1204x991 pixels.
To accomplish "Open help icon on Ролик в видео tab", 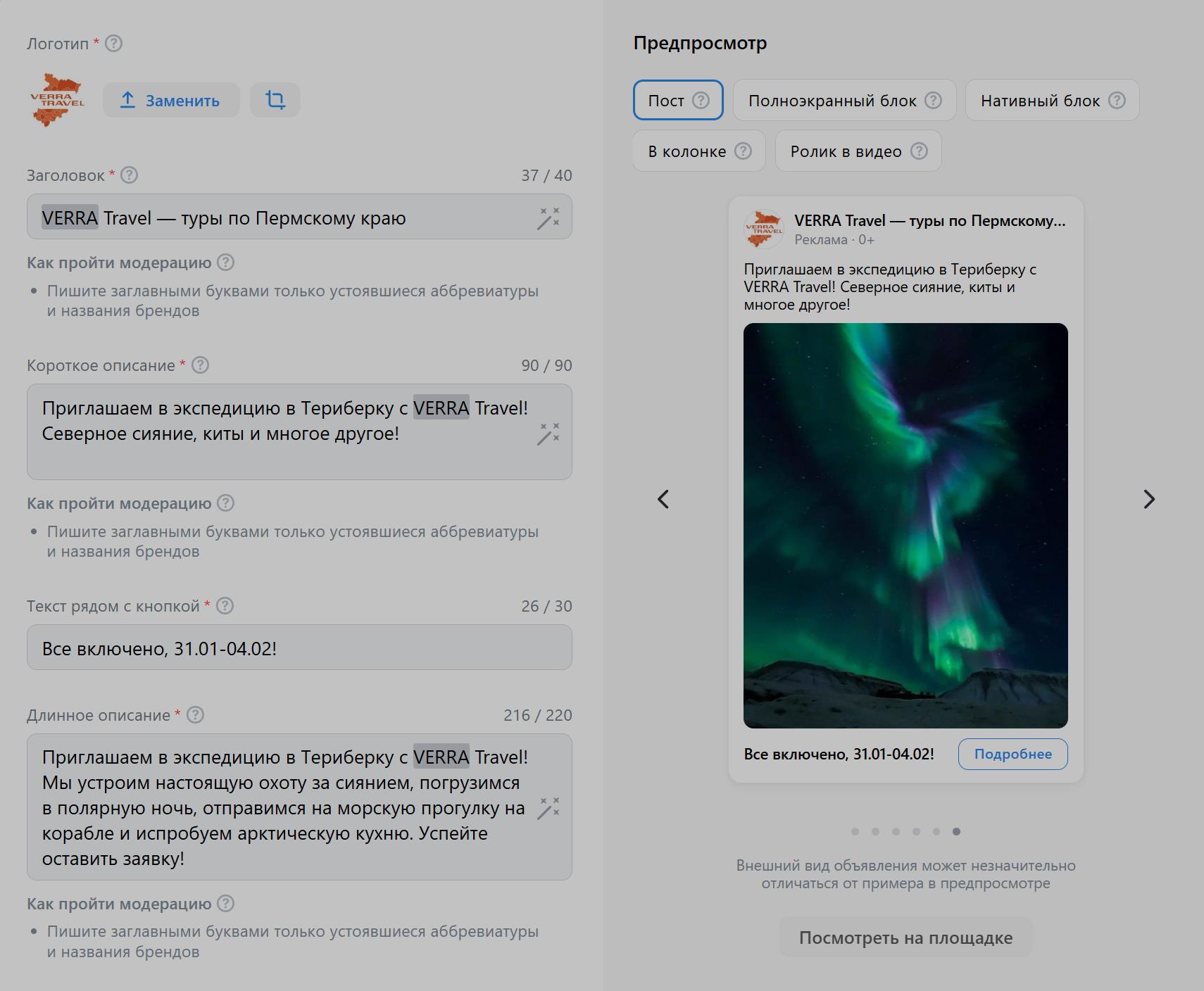I will (919, 151).
